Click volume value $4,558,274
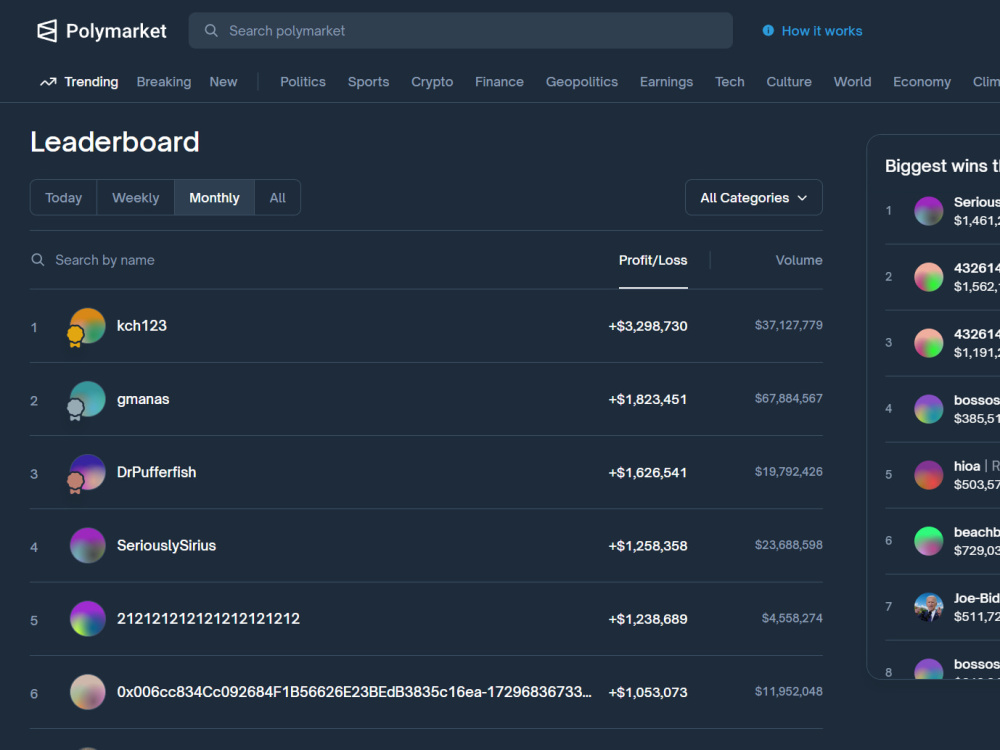The height and width of the screenshot is (750, 1000). (x=792, y=619)
